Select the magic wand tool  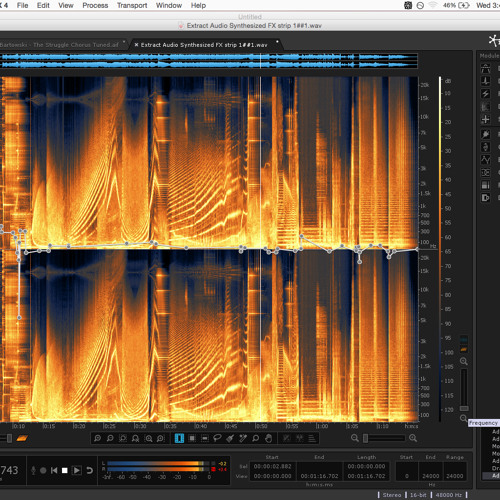(243, 438)
